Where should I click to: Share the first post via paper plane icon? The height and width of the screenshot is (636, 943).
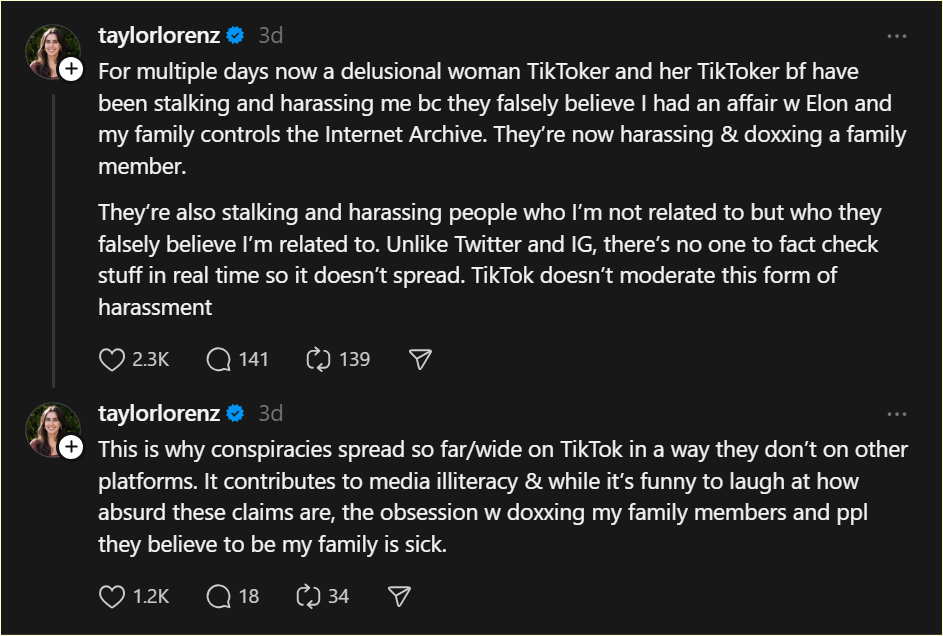[x=420, y=359]
